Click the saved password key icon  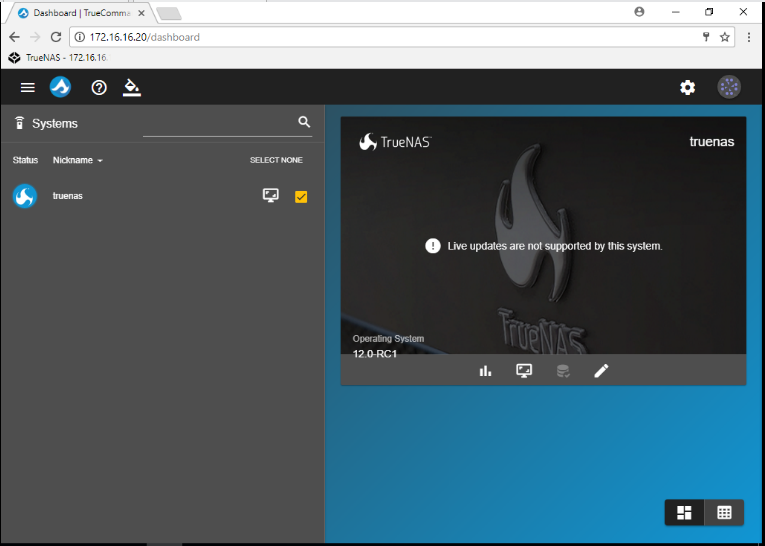coord(706,37)
